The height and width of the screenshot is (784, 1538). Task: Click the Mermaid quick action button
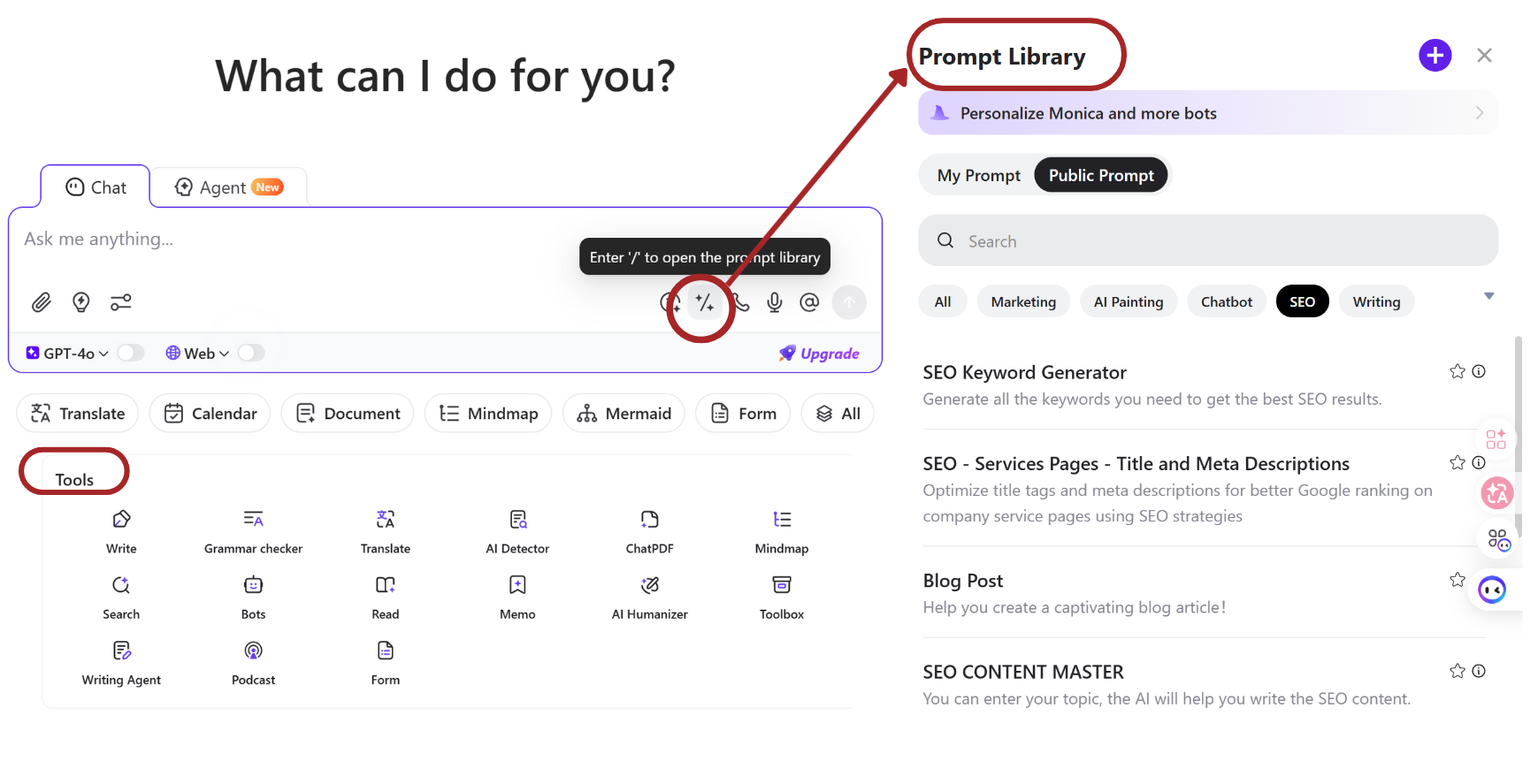tap(624, 413)
